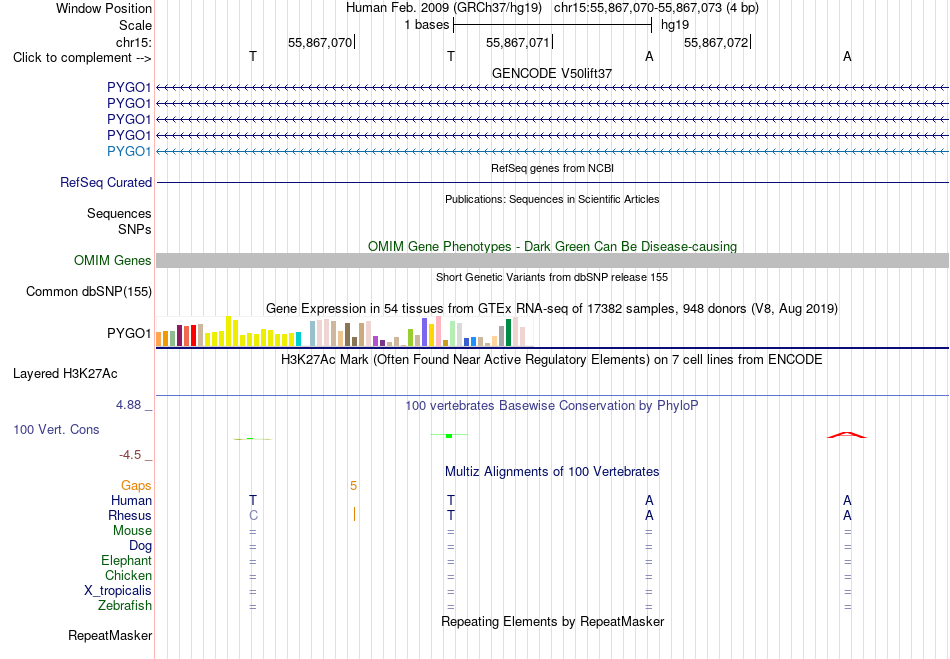
Task: Open the 'RefSeq Curated' track label
Action: coord(105,182)
